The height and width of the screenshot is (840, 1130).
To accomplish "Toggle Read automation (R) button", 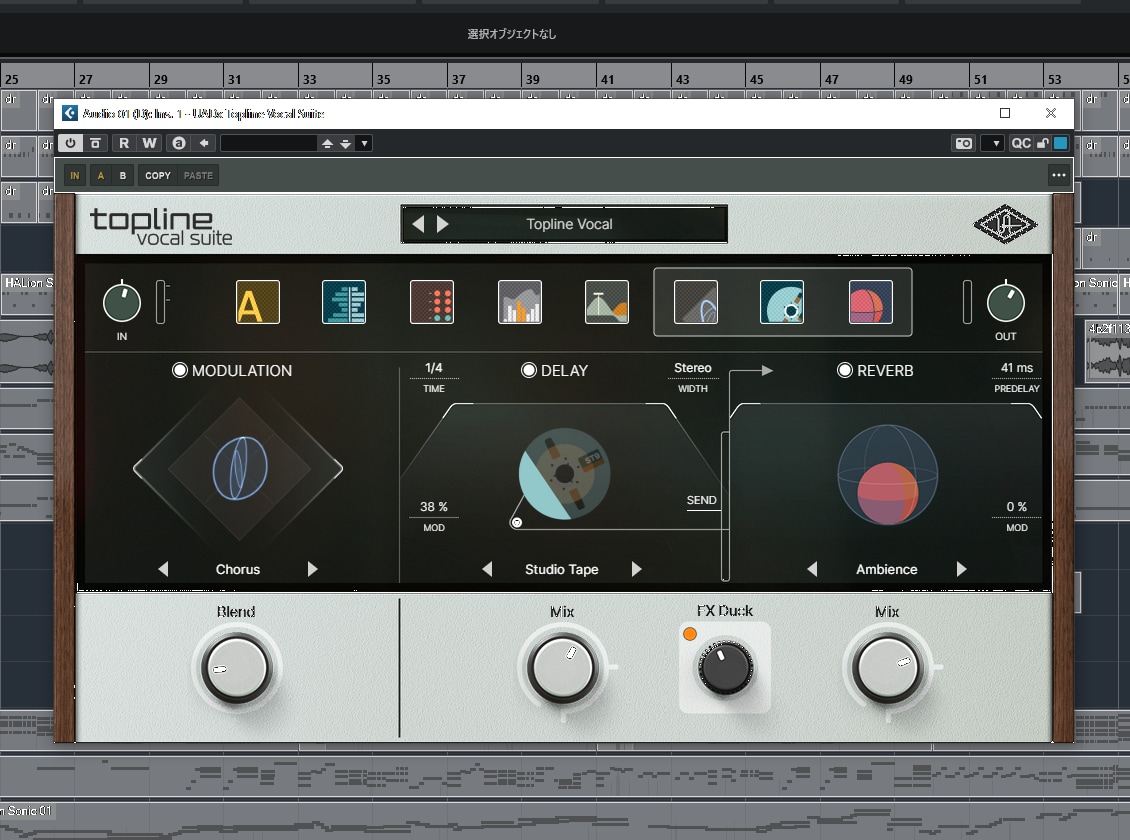I will pos(124,143).
